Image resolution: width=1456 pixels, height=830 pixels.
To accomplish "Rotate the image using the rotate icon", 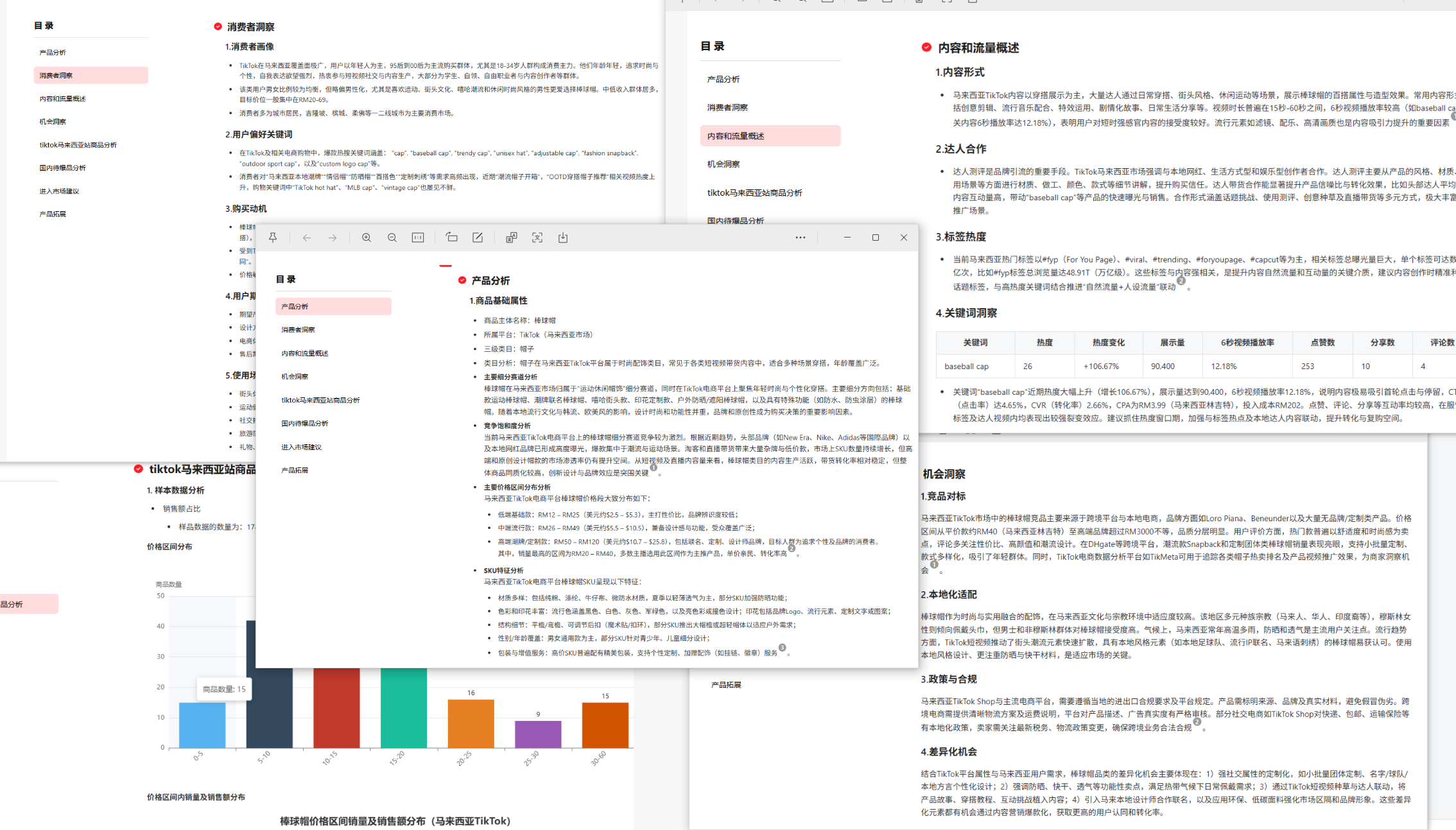I will coord(452,238).
